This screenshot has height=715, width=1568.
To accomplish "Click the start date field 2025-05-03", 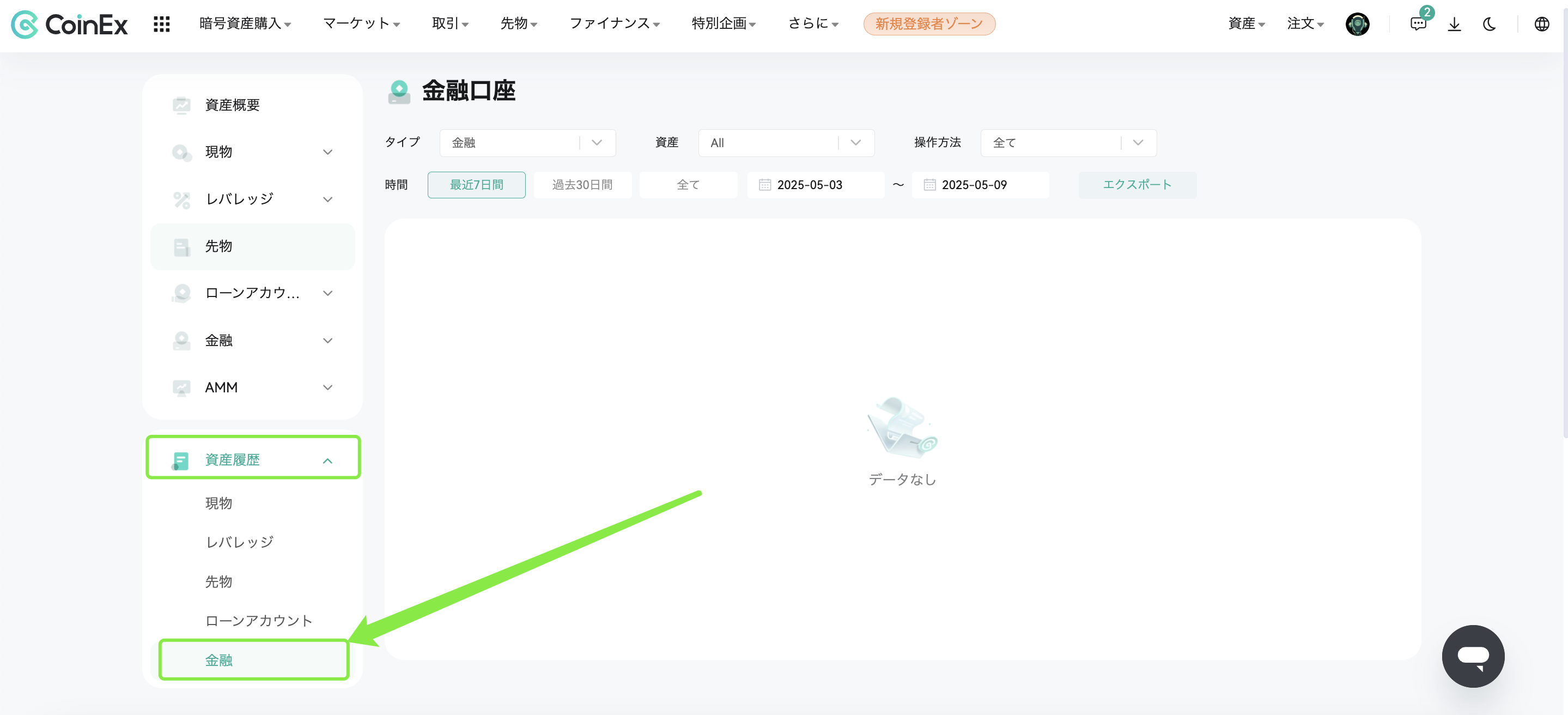I will pos(815,185).
